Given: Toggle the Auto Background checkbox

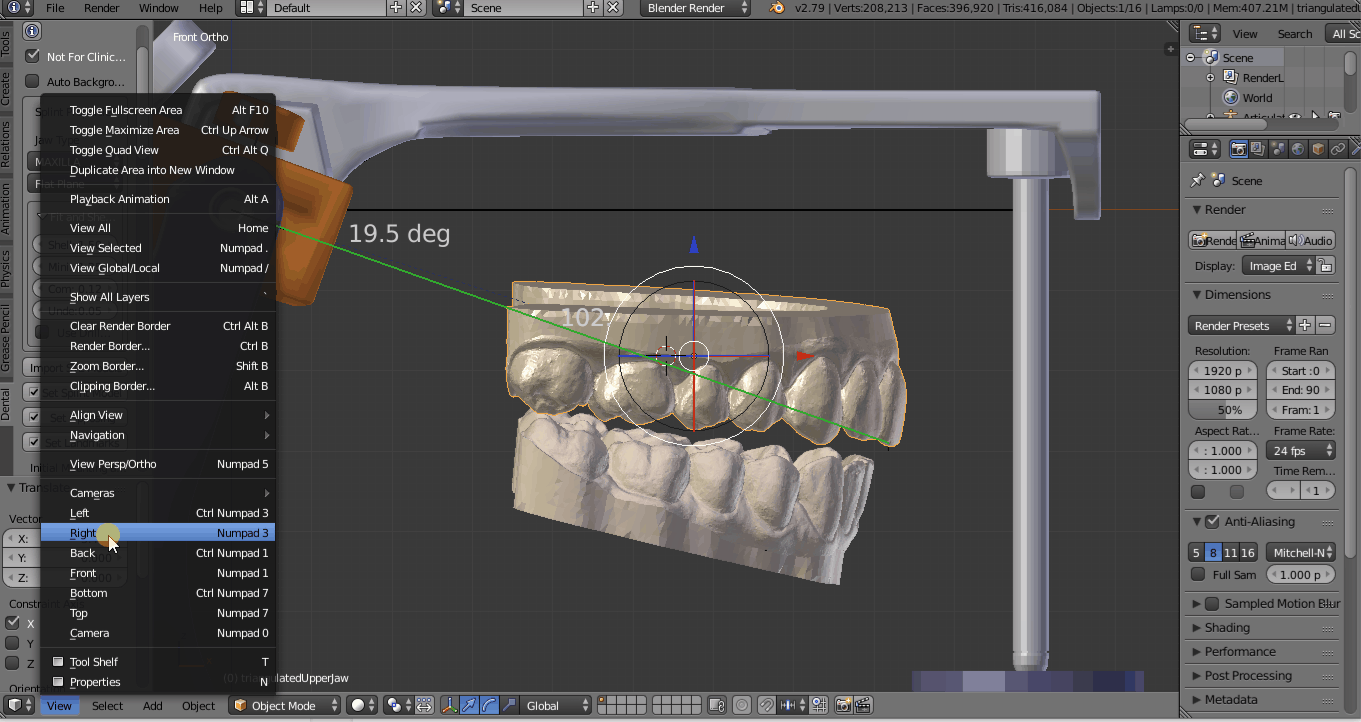Looking at the screenshot, I should coord(32,81).
